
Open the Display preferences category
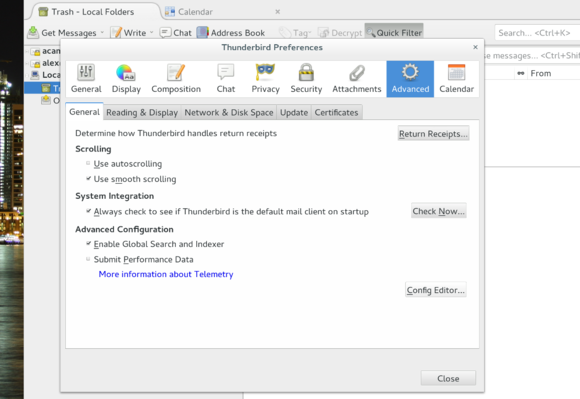click(126, 79)
